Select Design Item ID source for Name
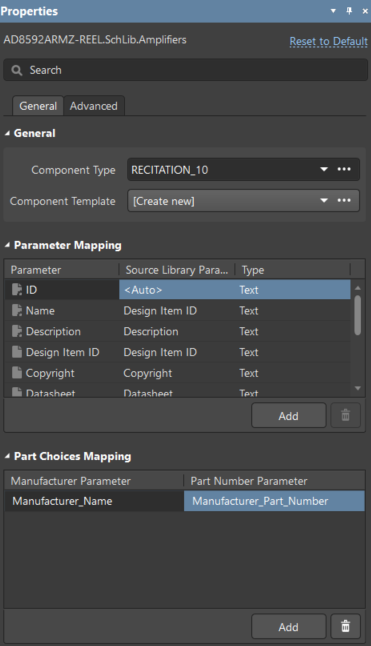371x646 pixels. click(x=177, y=310)
